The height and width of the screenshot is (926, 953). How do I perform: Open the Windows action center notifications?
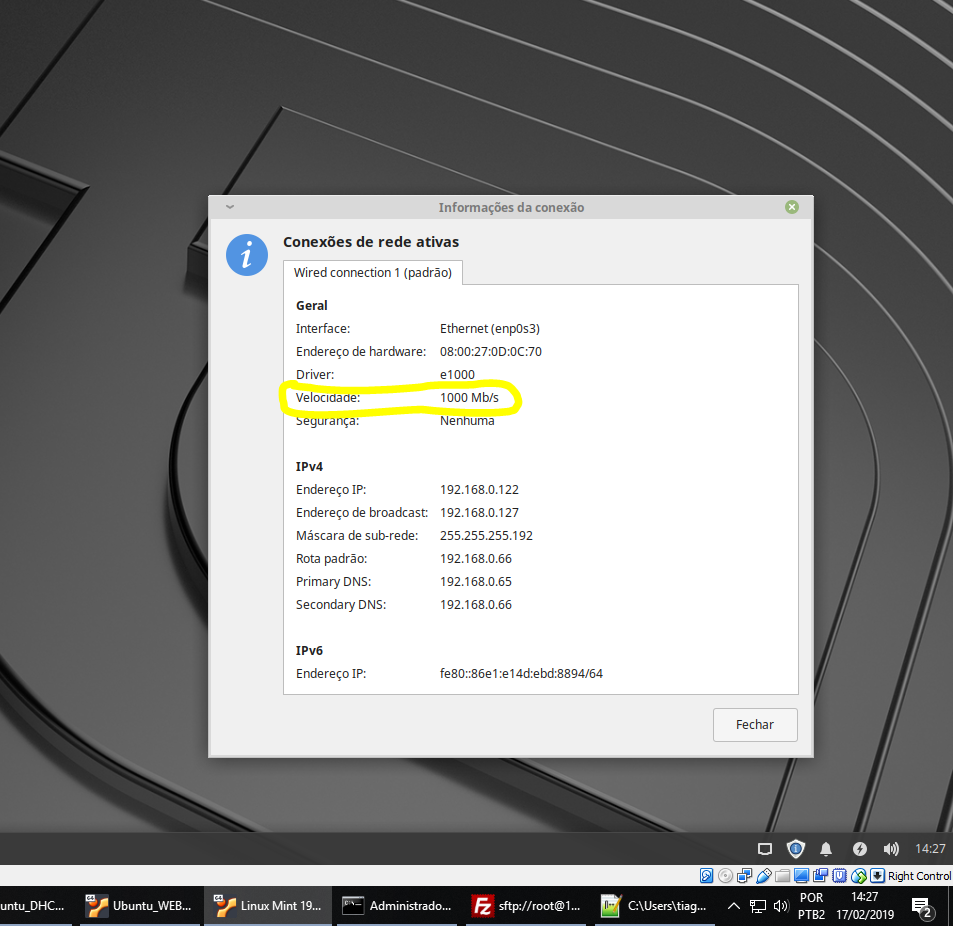click(x=921, y=906)
